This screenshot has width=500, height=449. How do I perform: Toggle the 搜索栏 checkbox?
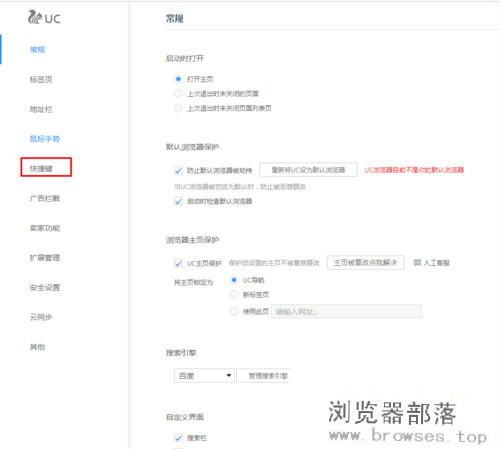click(x=178, y=438)
